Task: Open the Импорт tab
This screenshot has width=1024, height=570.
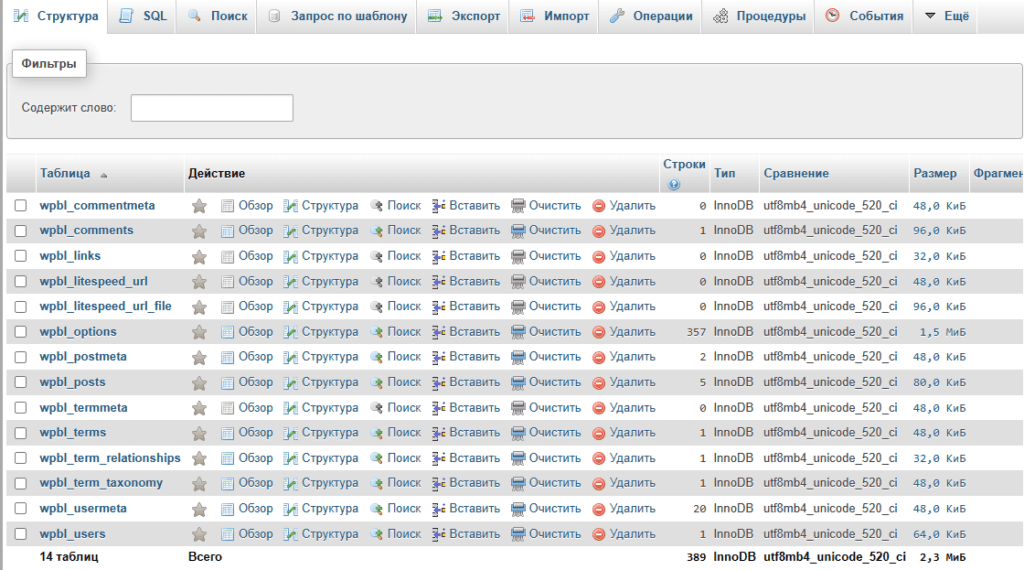Action: [x=554, y=16]
